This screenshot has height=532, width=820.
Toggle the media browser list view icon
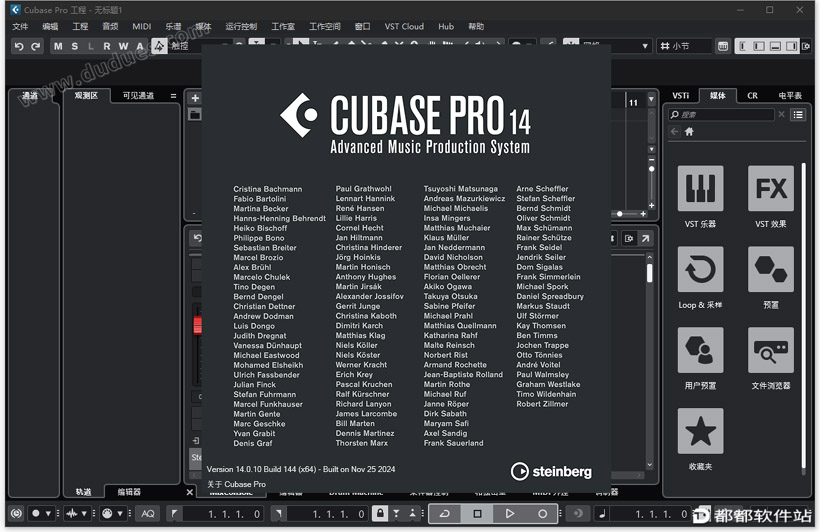(798, 115)
